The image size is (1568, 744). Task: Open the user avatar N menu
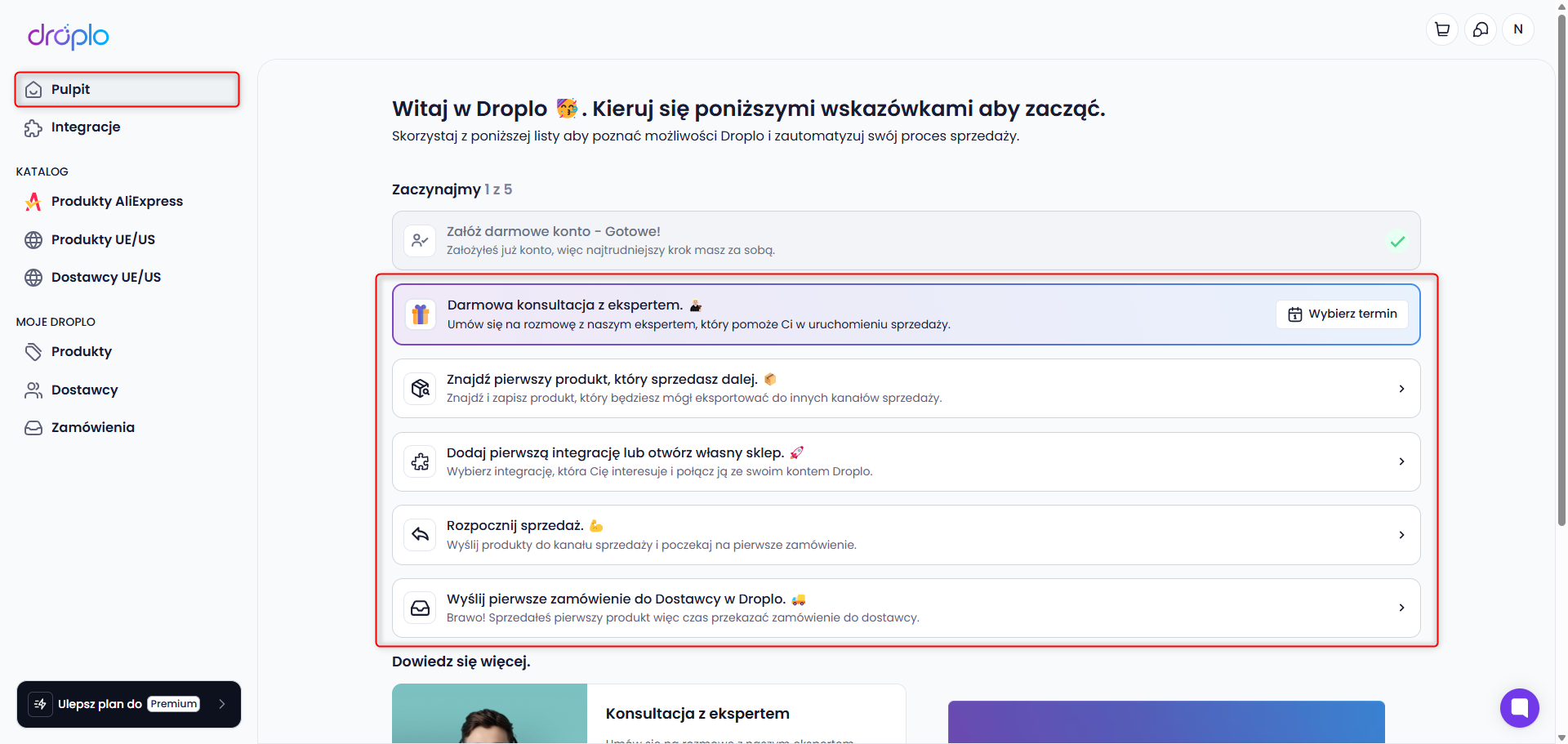(x=1518, y=29)
